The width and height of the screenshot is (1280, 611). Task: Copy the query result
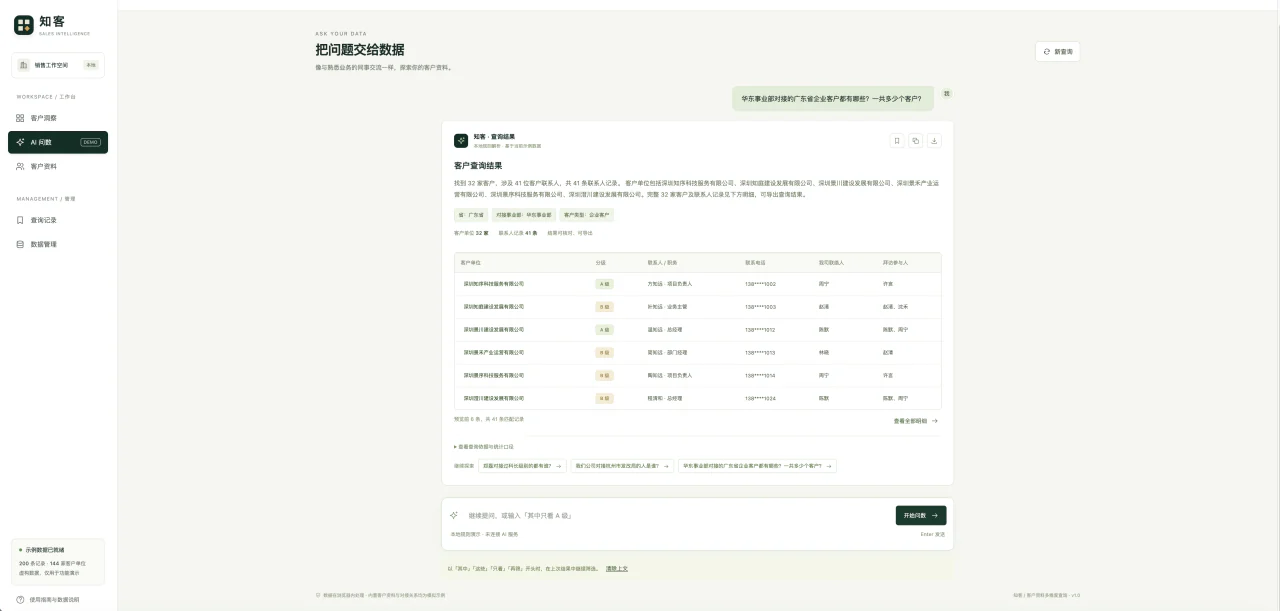916,141
